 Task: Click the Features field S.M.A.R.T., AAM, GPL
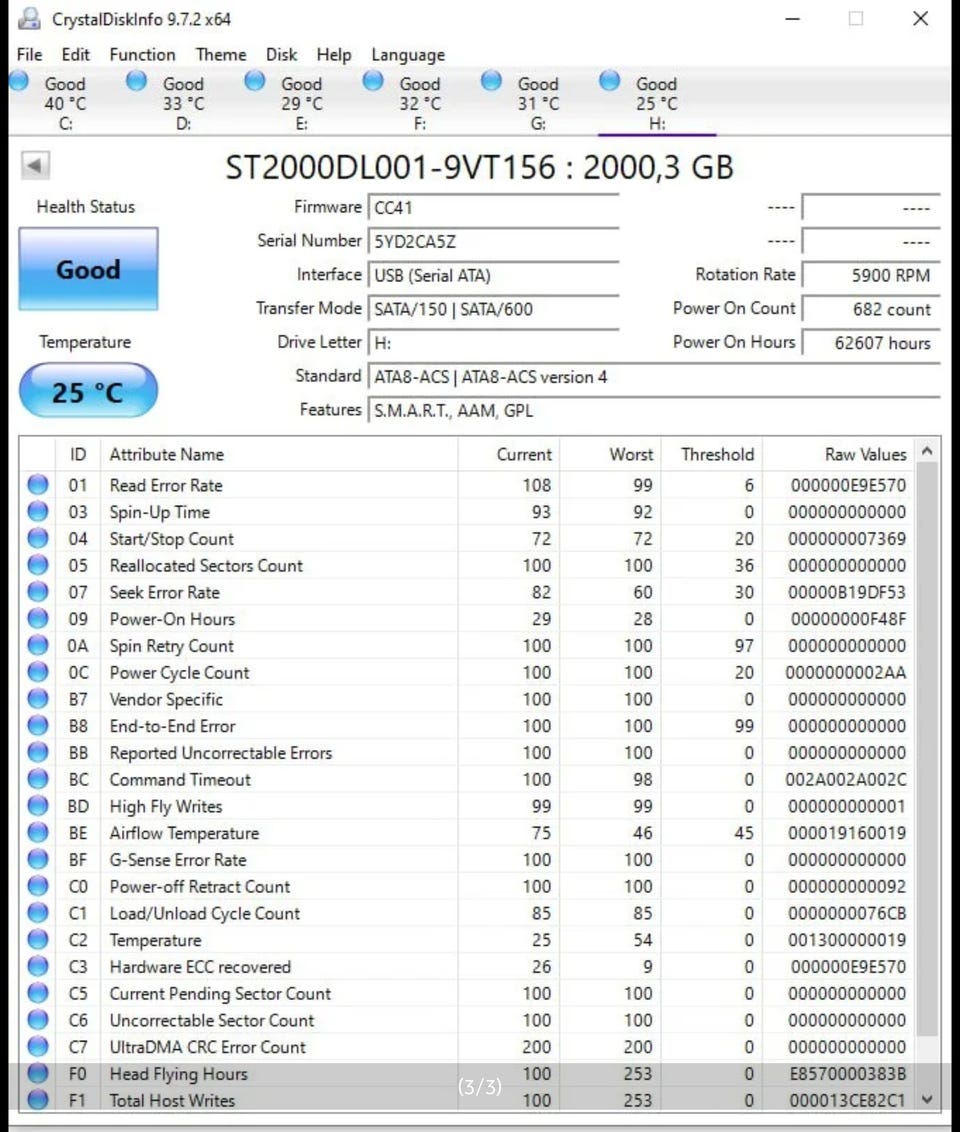tap(654, 411)
